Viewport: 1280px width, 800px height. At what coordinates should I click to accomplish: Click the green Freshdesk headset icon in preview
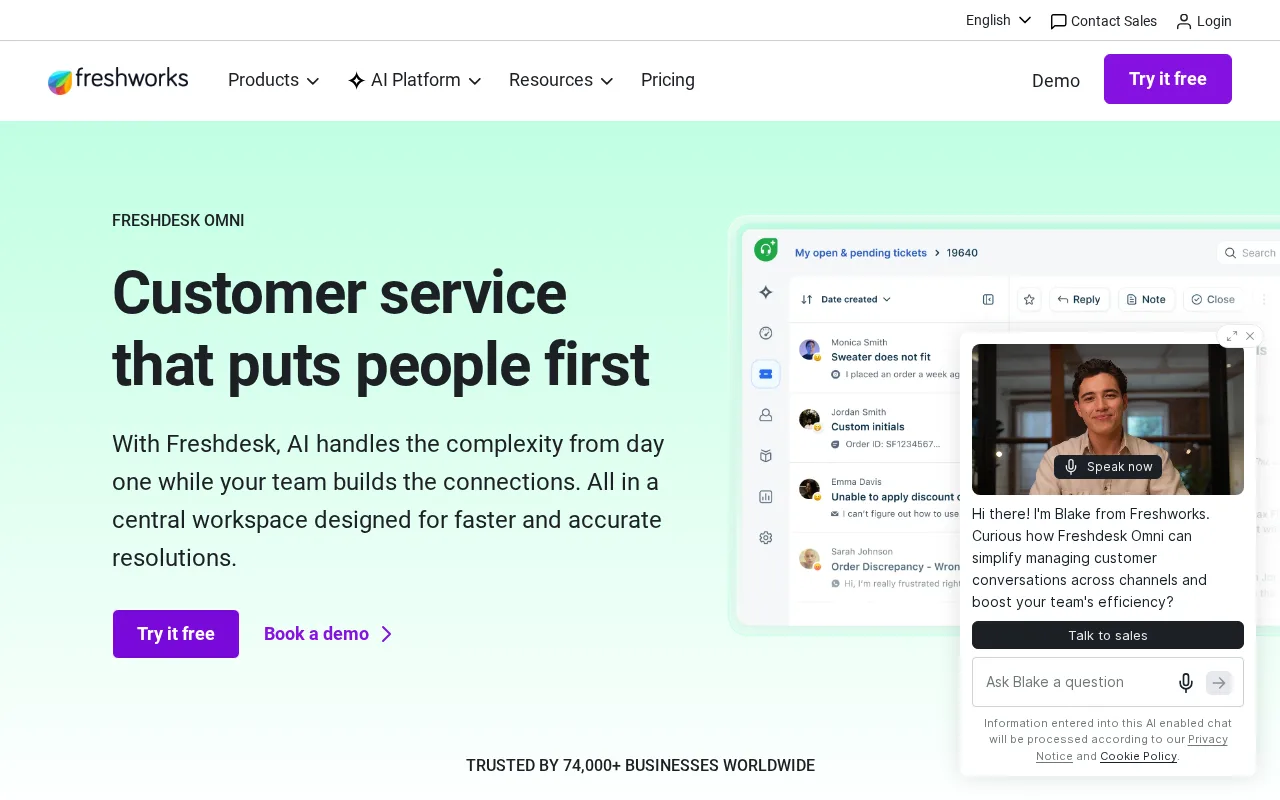(x=766, y=249)
